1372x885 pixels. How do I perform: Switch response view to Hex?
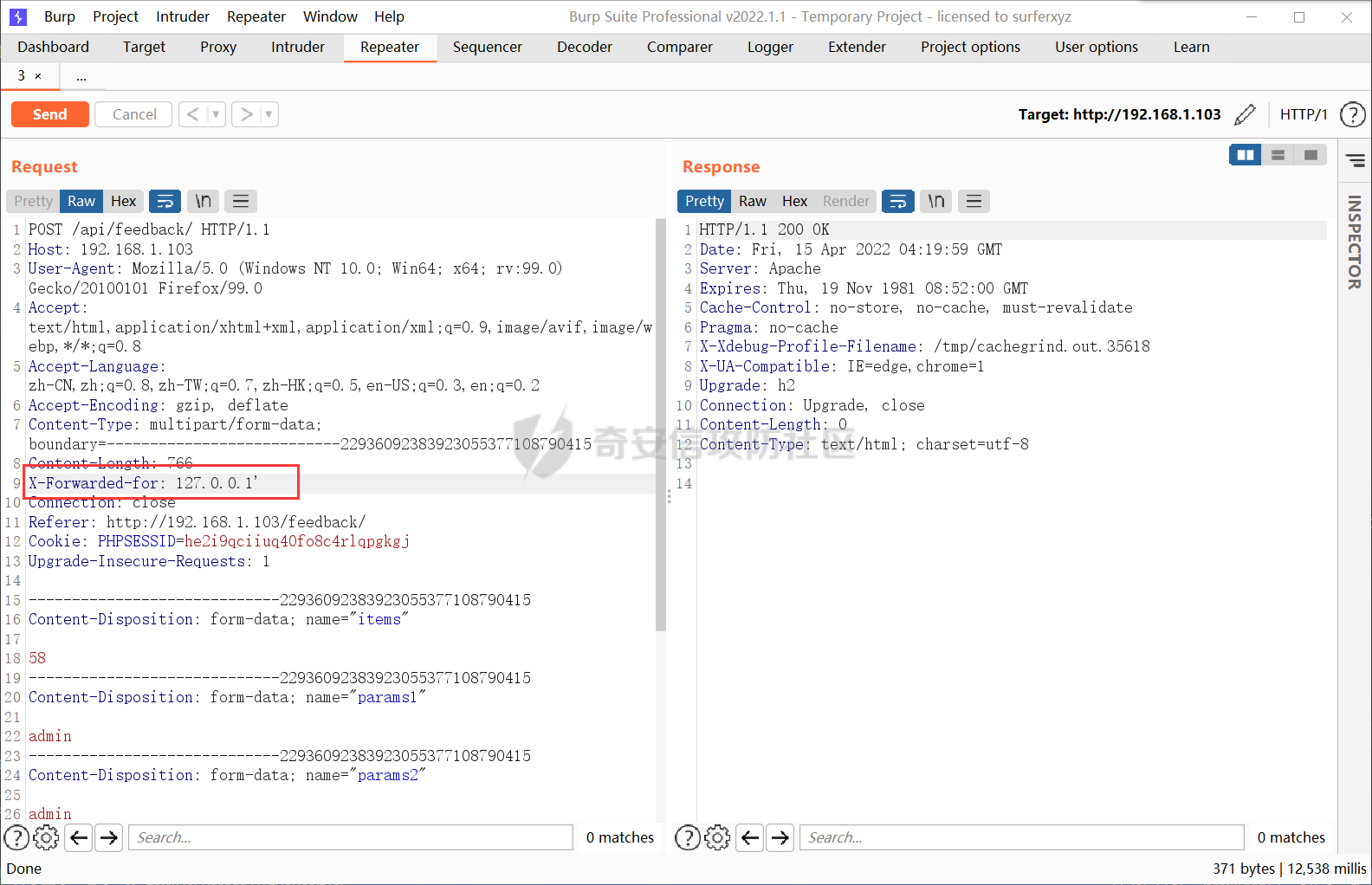(794, 201)
